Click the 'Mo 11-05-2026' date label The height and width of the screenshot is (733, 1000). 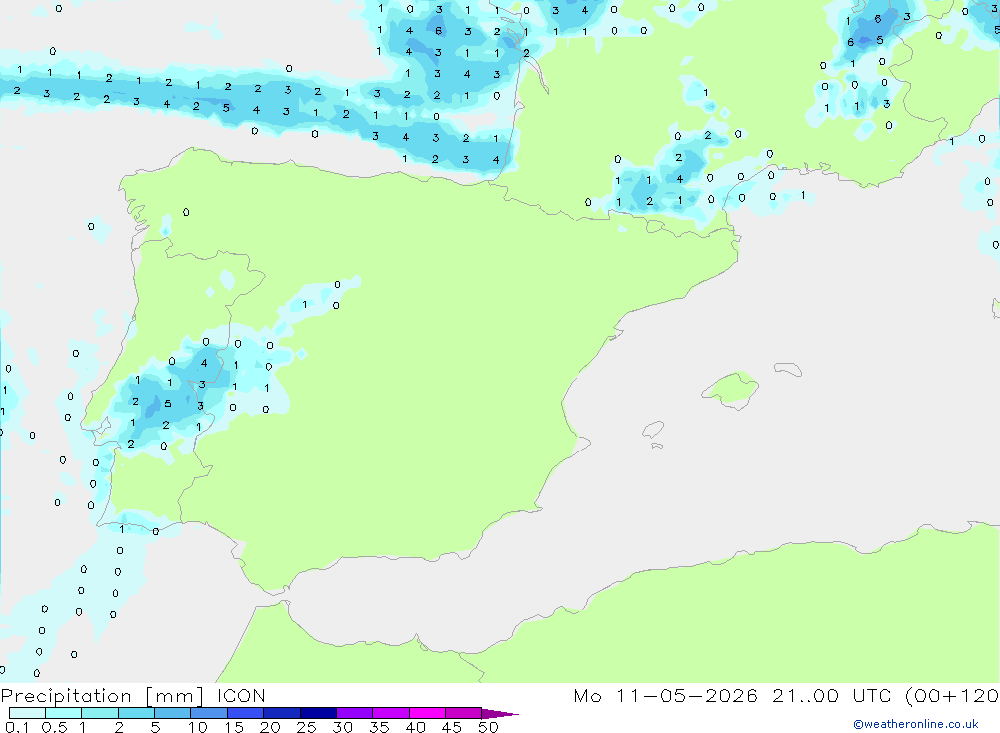point(665,696)
